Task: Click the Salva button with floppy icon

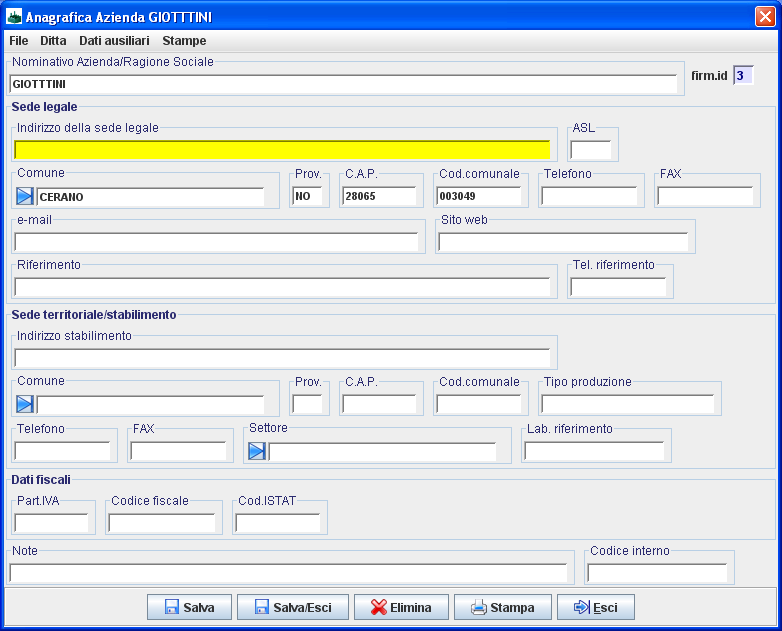Action: (x=189, y=607)
